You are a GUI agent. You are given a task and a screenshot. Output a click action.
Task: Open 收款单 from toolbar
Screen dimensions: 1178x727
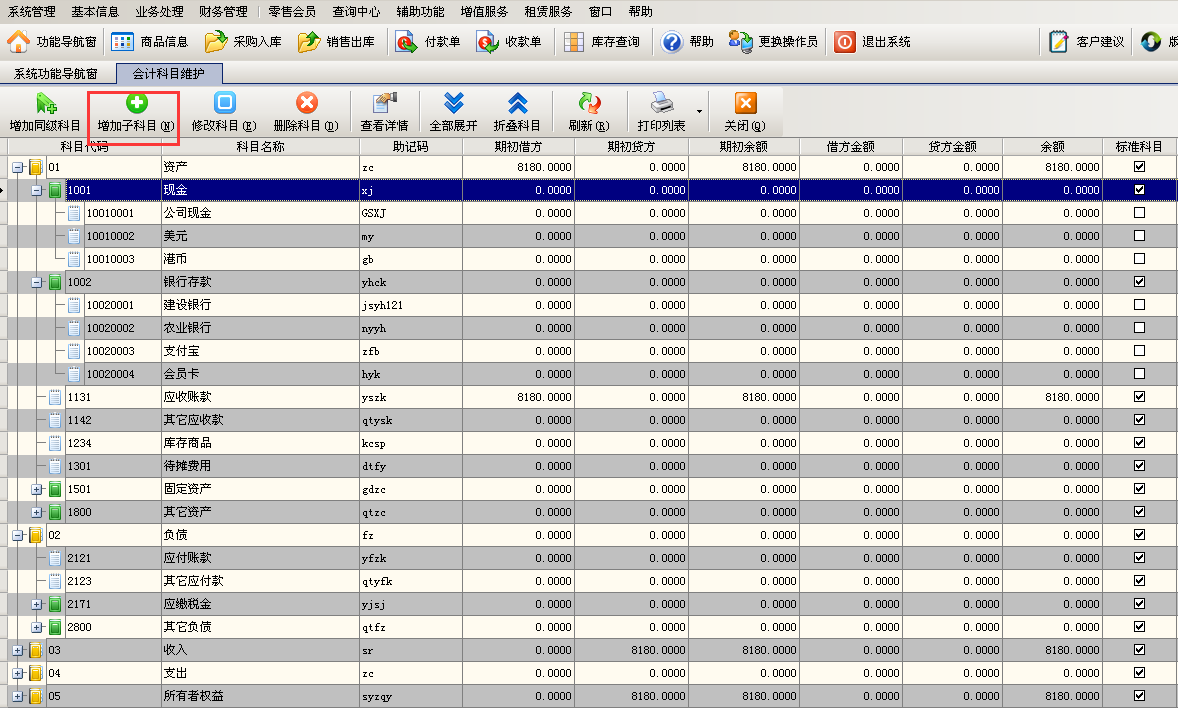coord(509,41)
